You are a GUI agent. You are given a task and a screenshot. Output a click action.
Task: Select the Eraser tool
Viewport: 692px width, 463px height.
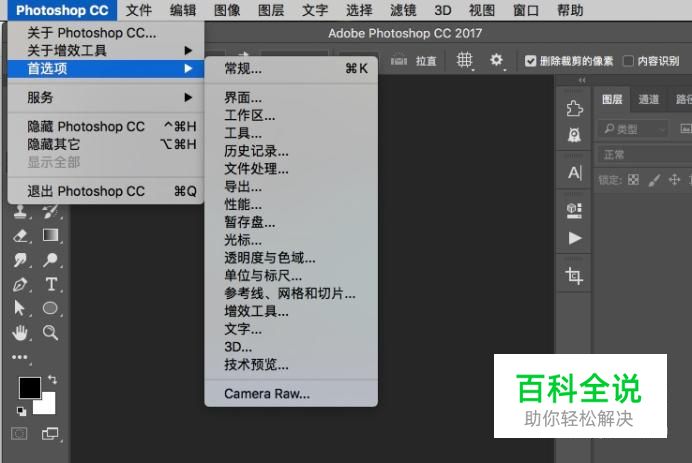20,236
